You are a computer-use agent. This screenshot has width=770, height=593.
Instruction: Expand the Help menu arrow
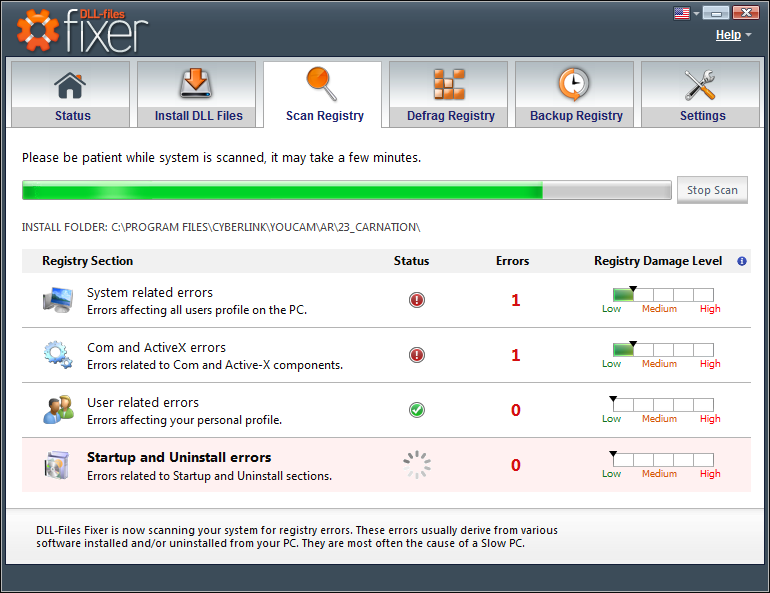pos(748,35)
